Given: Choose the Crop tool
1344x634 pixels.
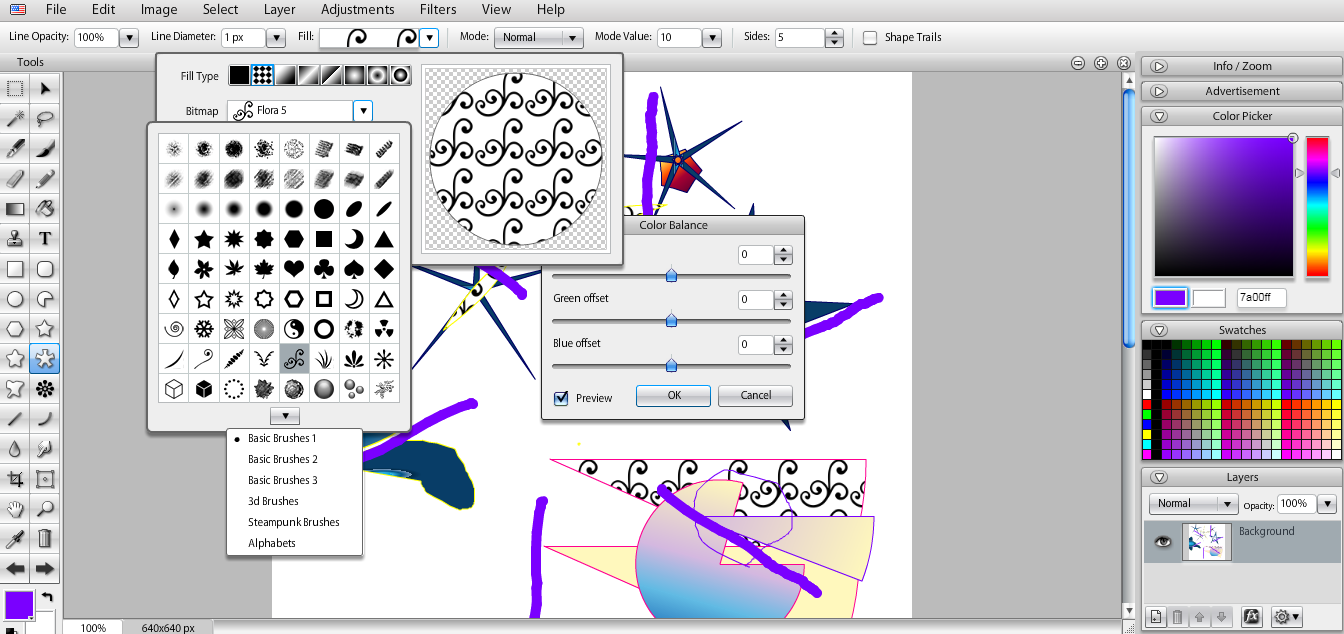Looking at the screenshot, I should tap(15, 479).
